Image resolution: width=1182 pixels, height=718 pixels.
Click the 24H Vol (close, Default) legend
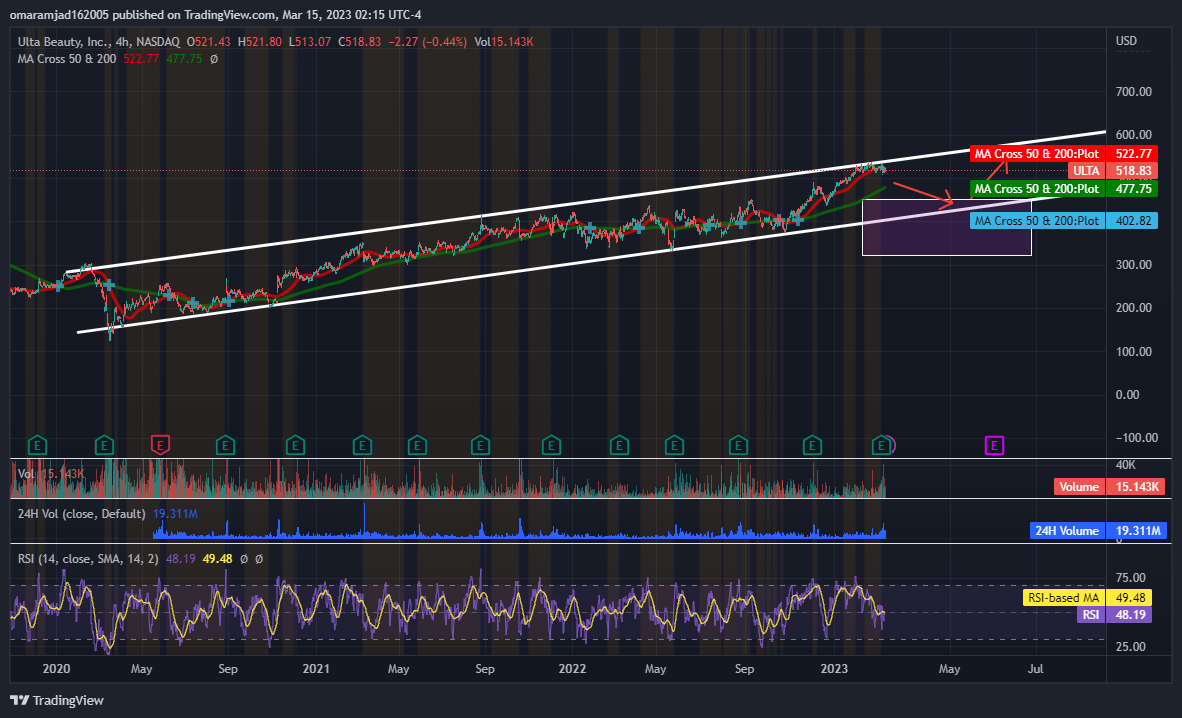coord(81,514)
